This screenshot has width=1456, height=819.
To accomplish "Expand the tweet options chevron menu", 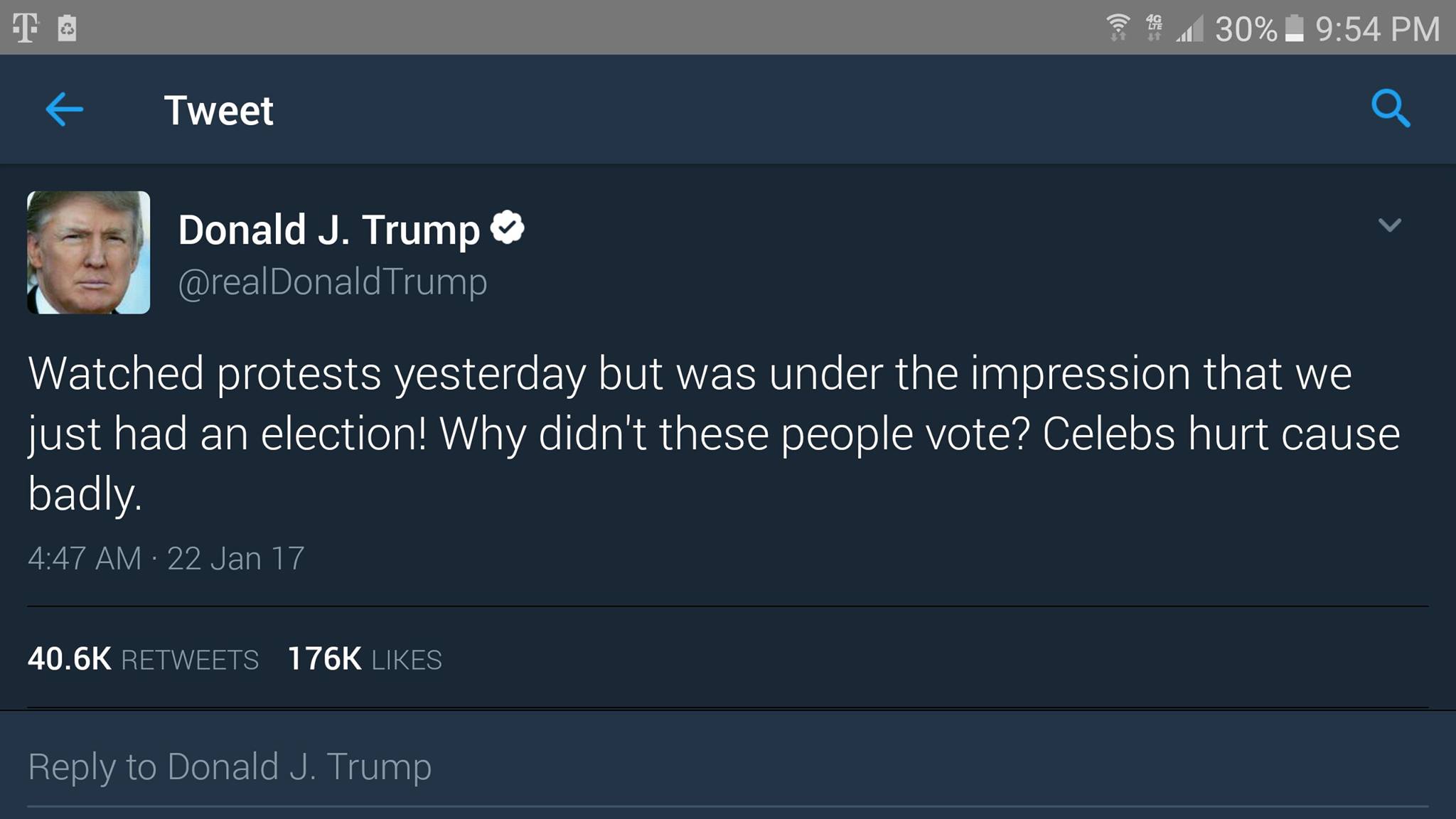I will (x=1389, y=225).
